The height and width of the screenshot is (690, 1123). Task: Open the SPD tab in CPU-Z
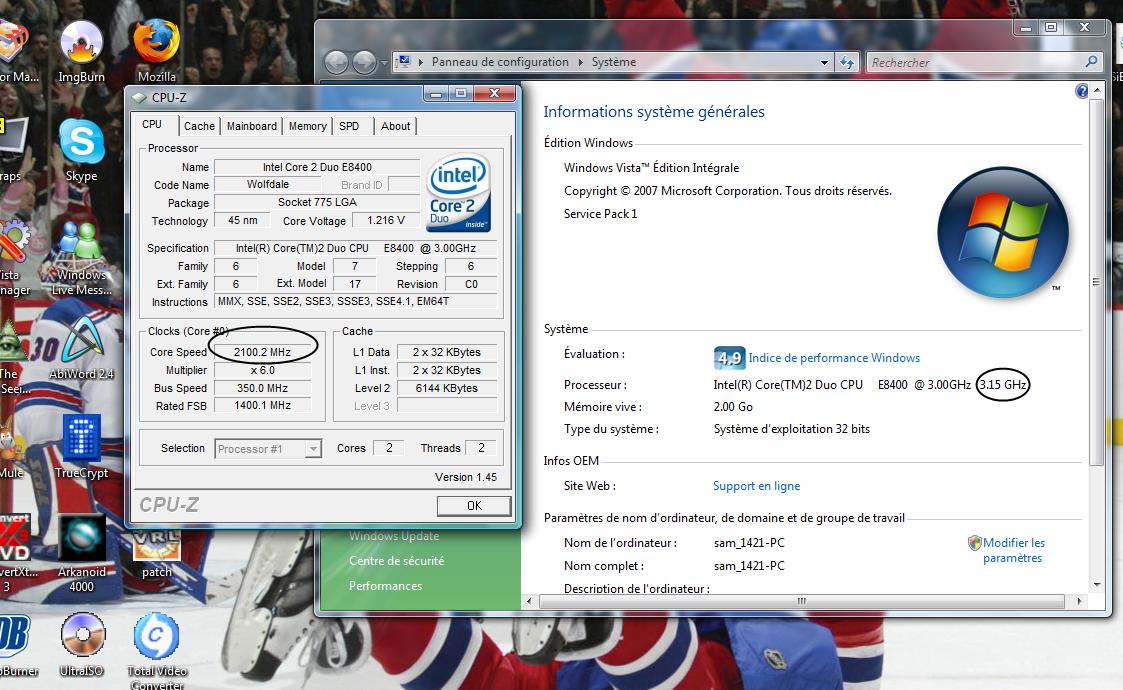pos(349,126)
